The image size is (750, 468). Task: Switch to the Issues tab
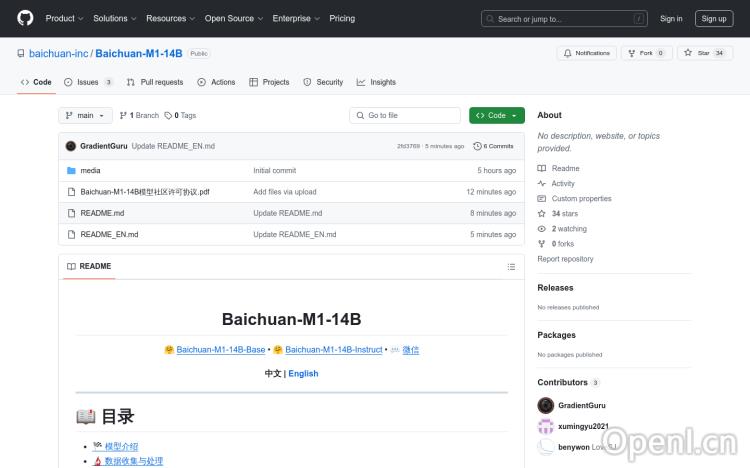(88, 82)
